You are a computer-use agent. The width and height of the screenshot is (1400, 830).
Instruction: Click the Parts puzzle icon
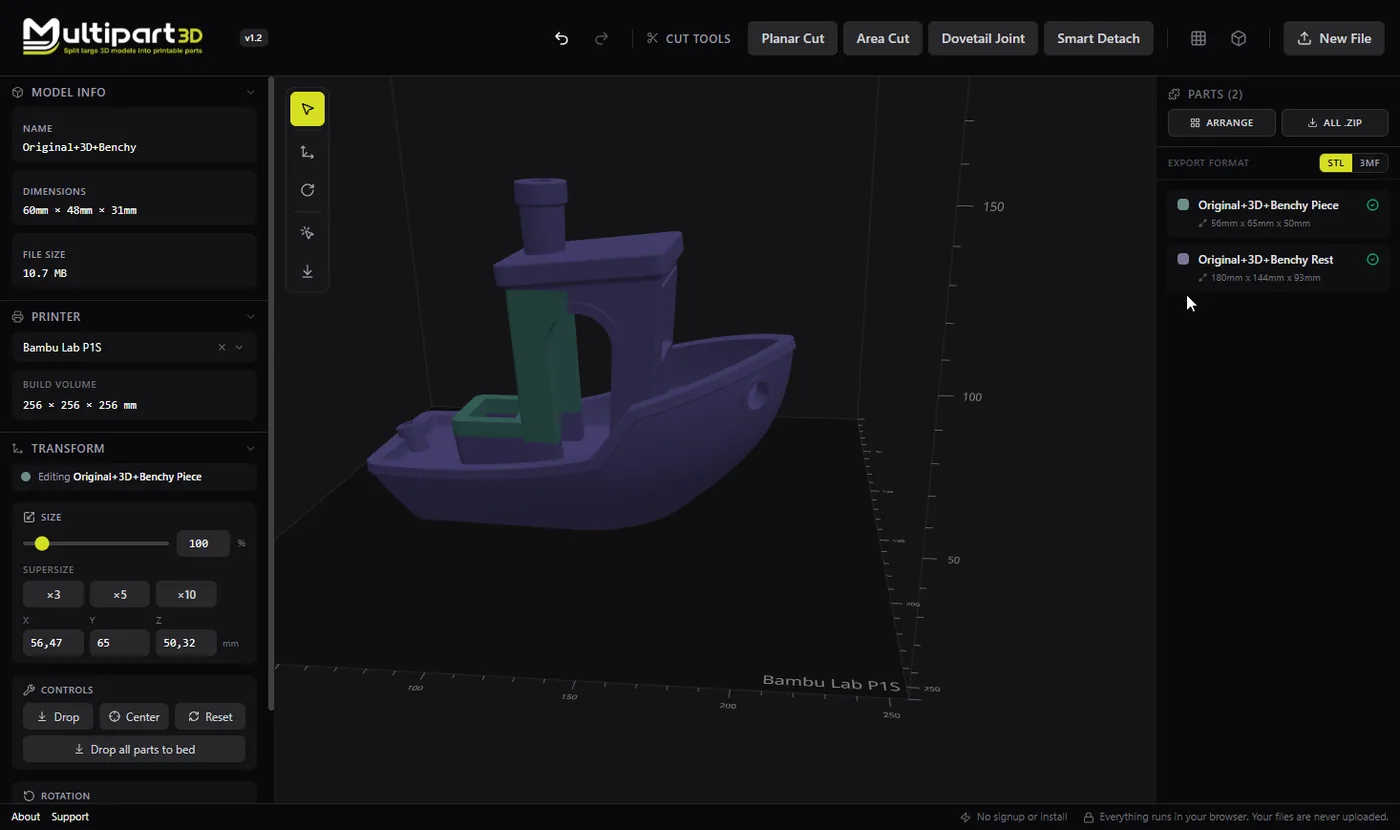(1174, 94)
